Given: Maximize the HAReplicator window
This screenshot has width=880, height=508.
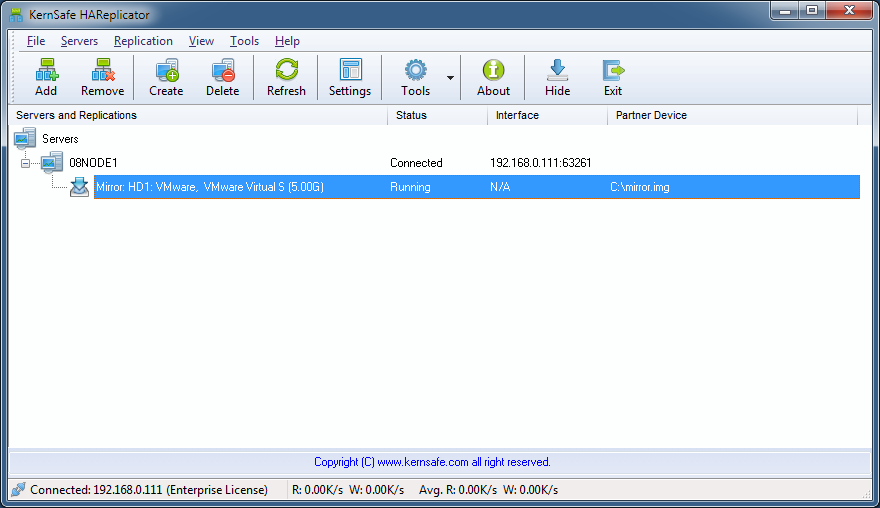Looking at the screenshot, I should [x=812, y=10].
